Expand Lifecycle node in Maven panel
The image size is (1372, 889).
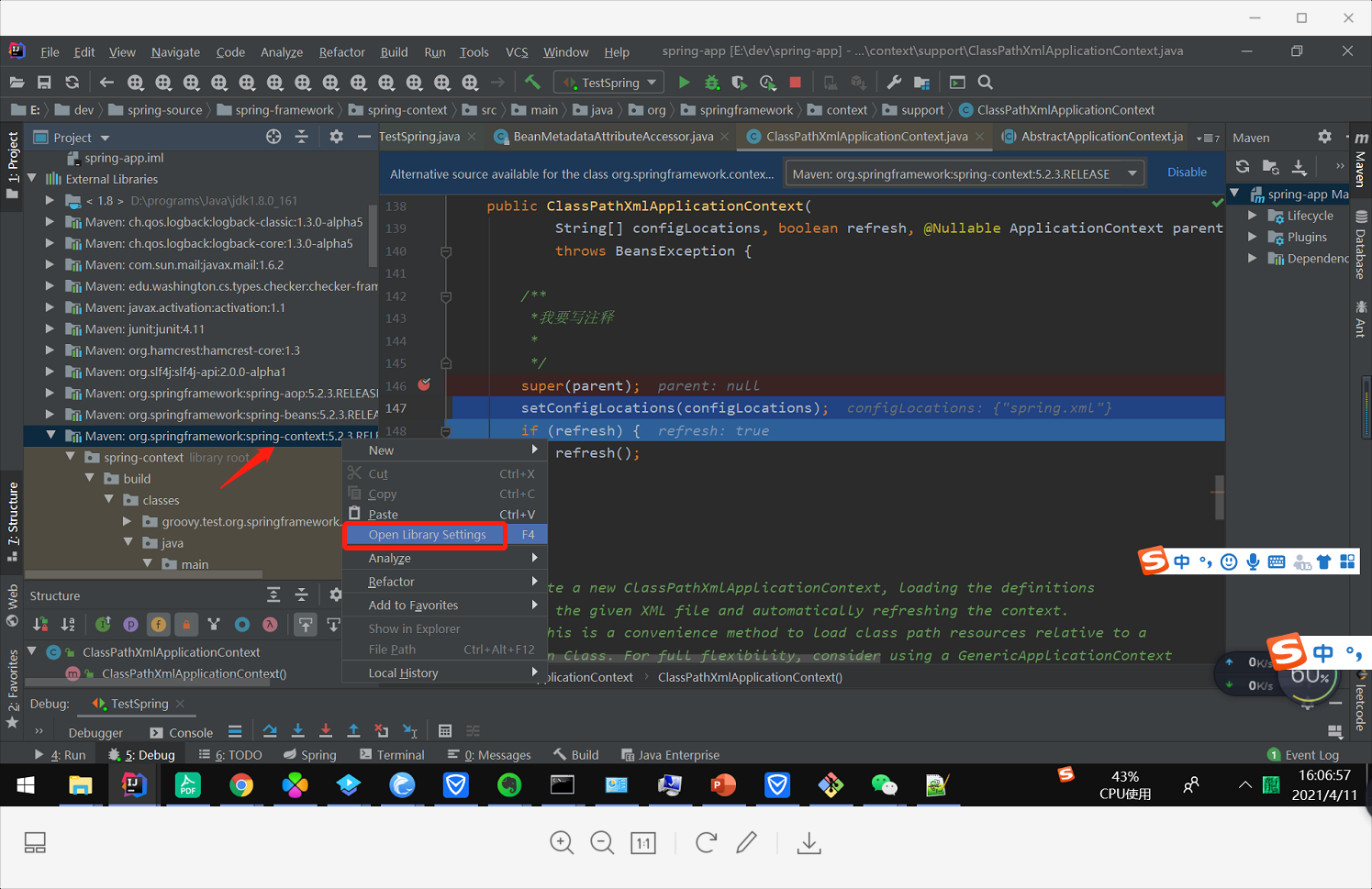tap(1253, 216)
